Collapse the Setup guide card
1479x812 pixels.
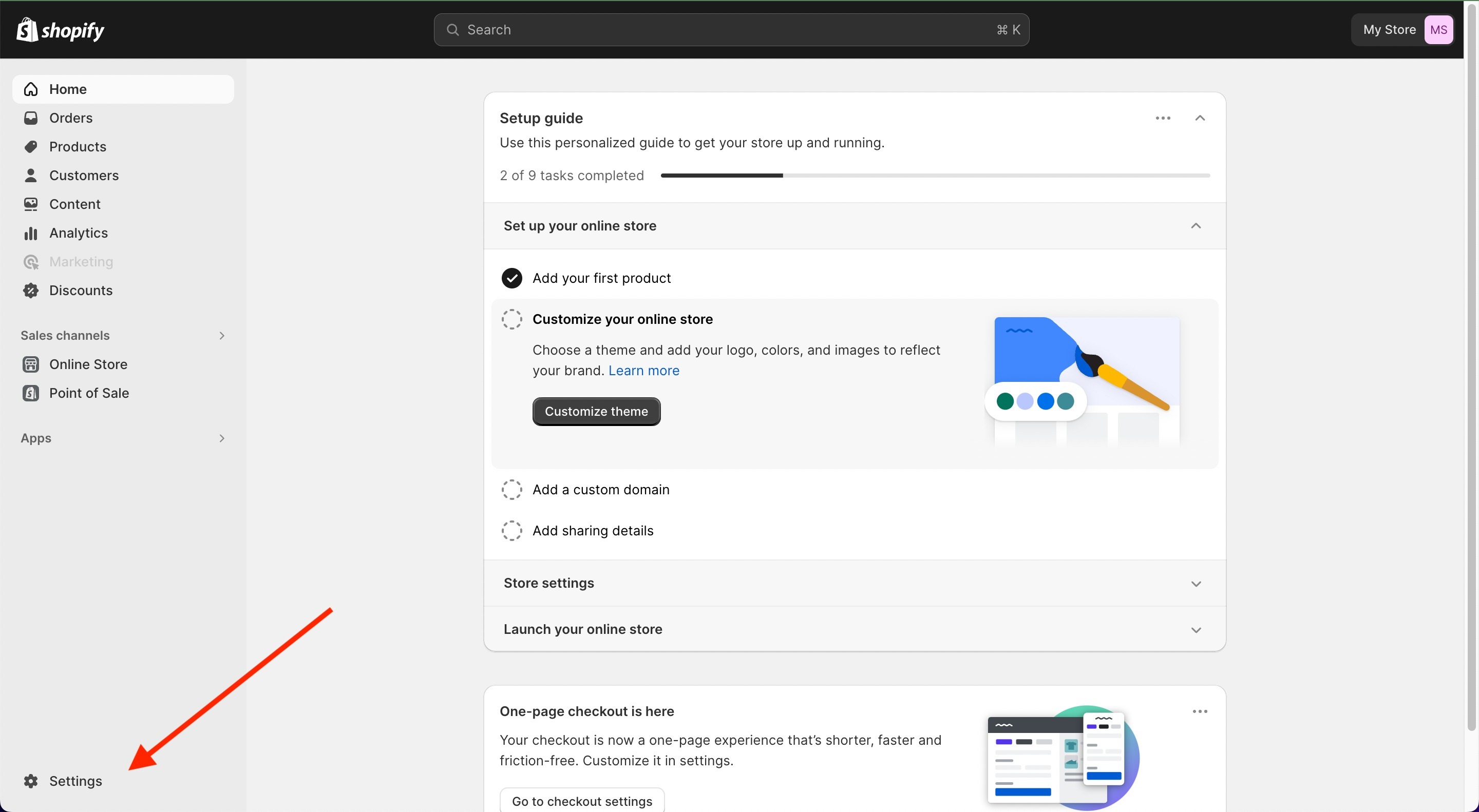pyautogui.click(x=1200, y=118)
